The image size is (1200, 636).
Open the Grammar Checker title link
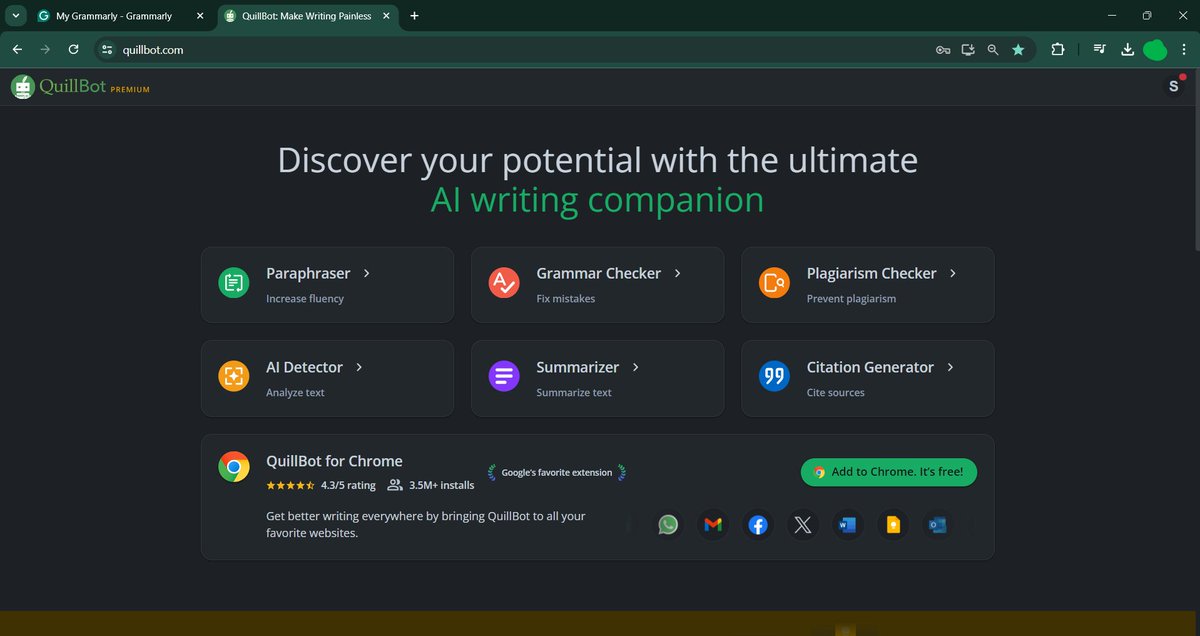(598, 273)
